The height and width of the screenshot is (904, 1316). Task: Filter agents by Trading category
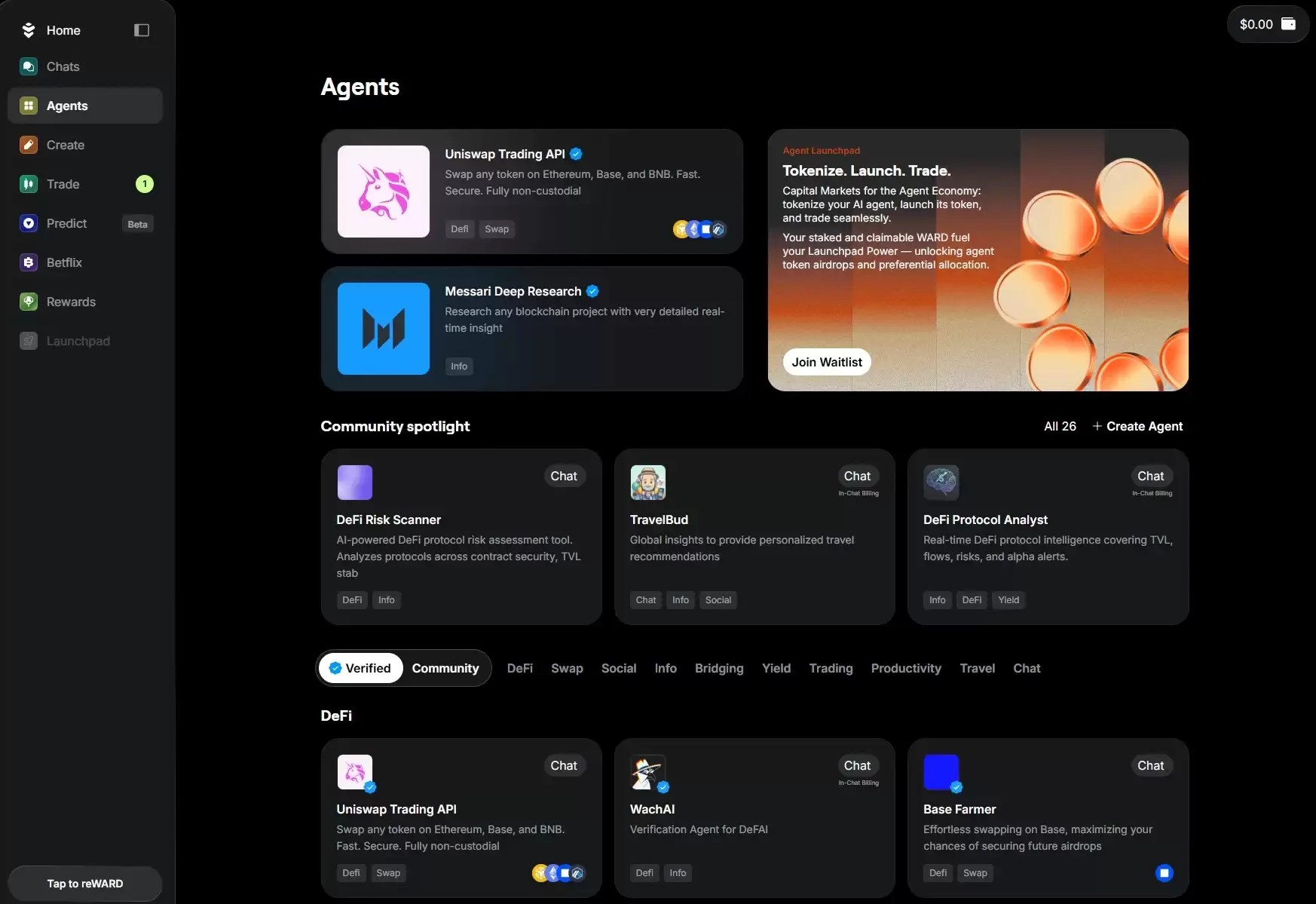click(831, 668)
